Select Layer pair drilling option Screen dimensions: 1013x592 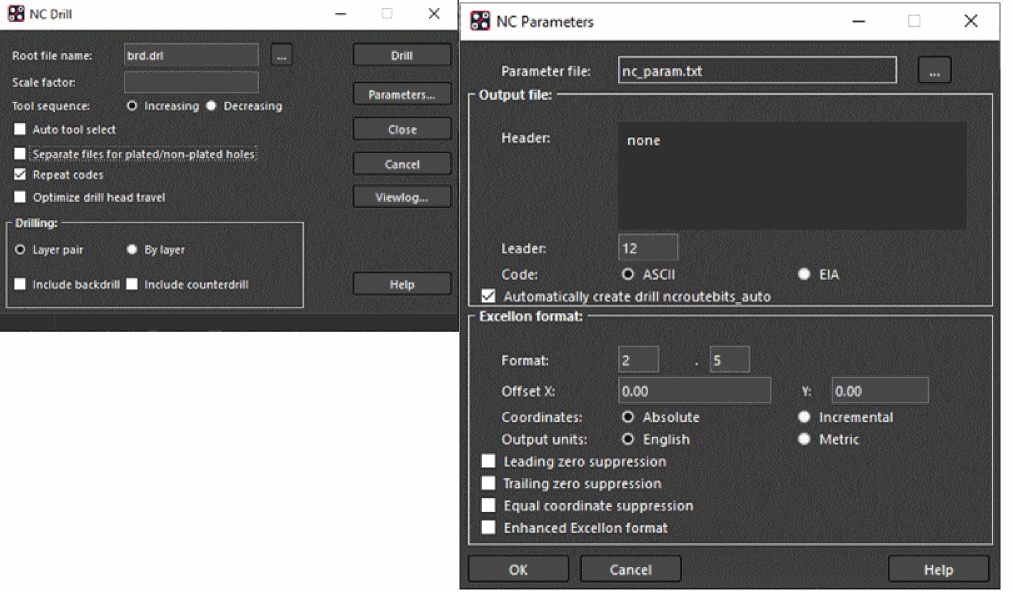20,249
